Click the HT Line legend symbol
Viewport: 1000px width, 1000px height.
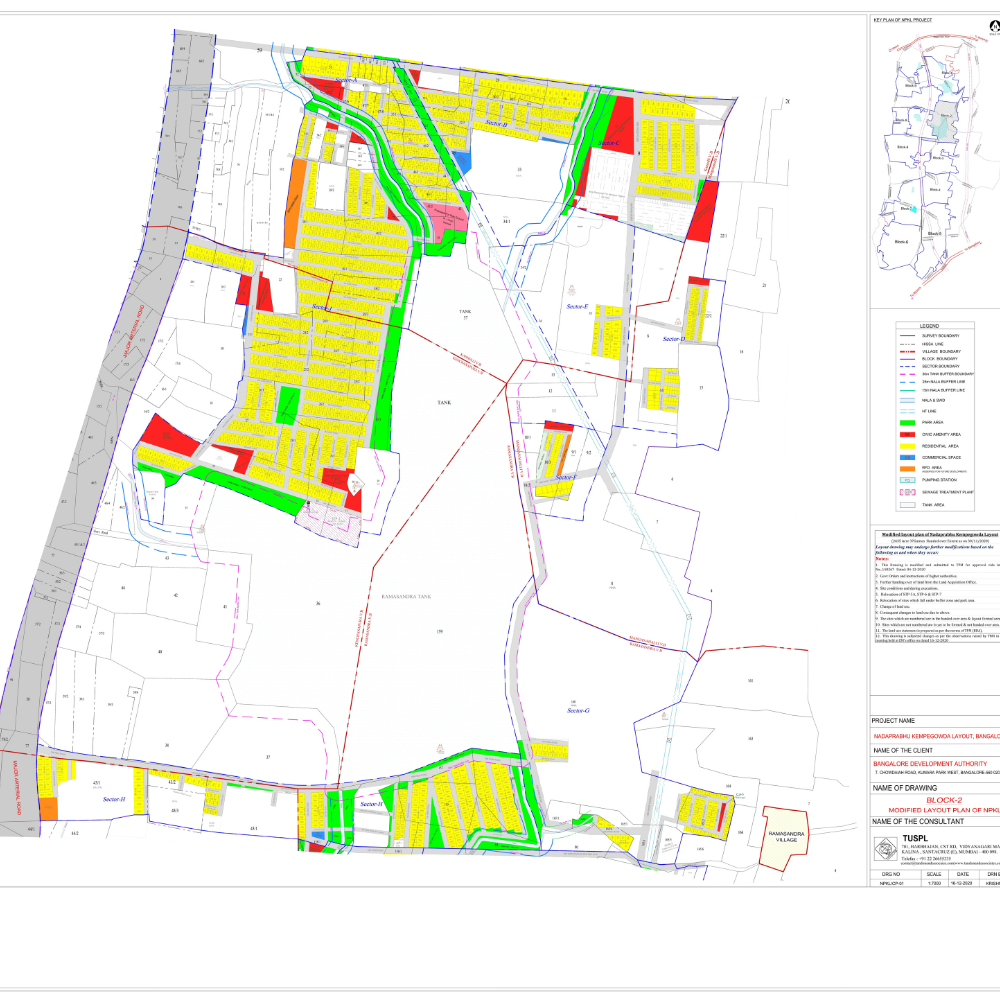(x=908, y=411)
